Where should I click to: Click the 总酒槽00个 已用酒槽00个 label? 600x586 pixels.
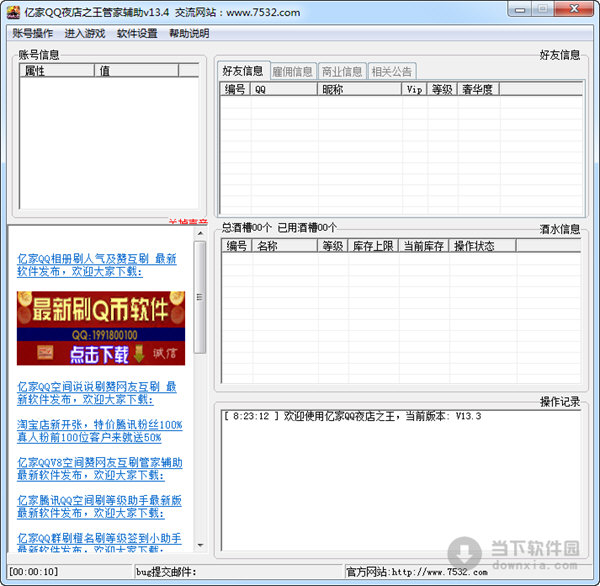coord(279,228)
